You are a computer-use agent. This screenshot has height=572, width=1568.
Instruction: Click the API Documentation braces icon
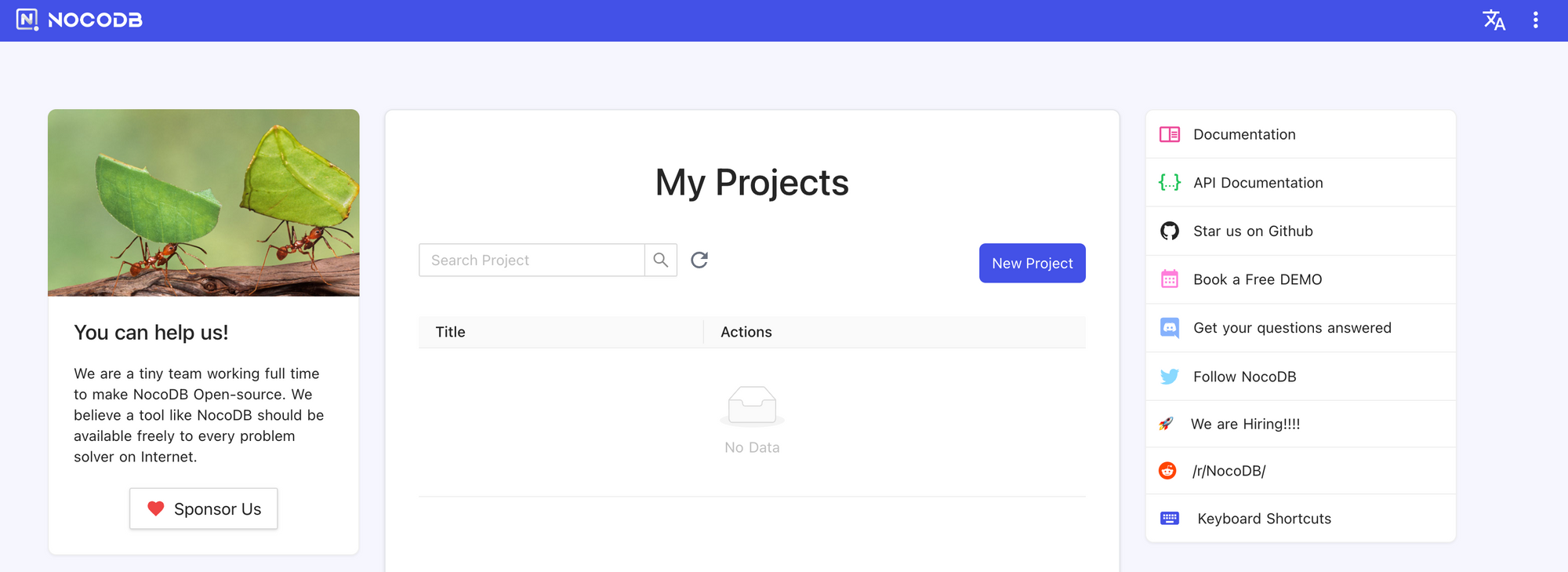coord(1169,182)
